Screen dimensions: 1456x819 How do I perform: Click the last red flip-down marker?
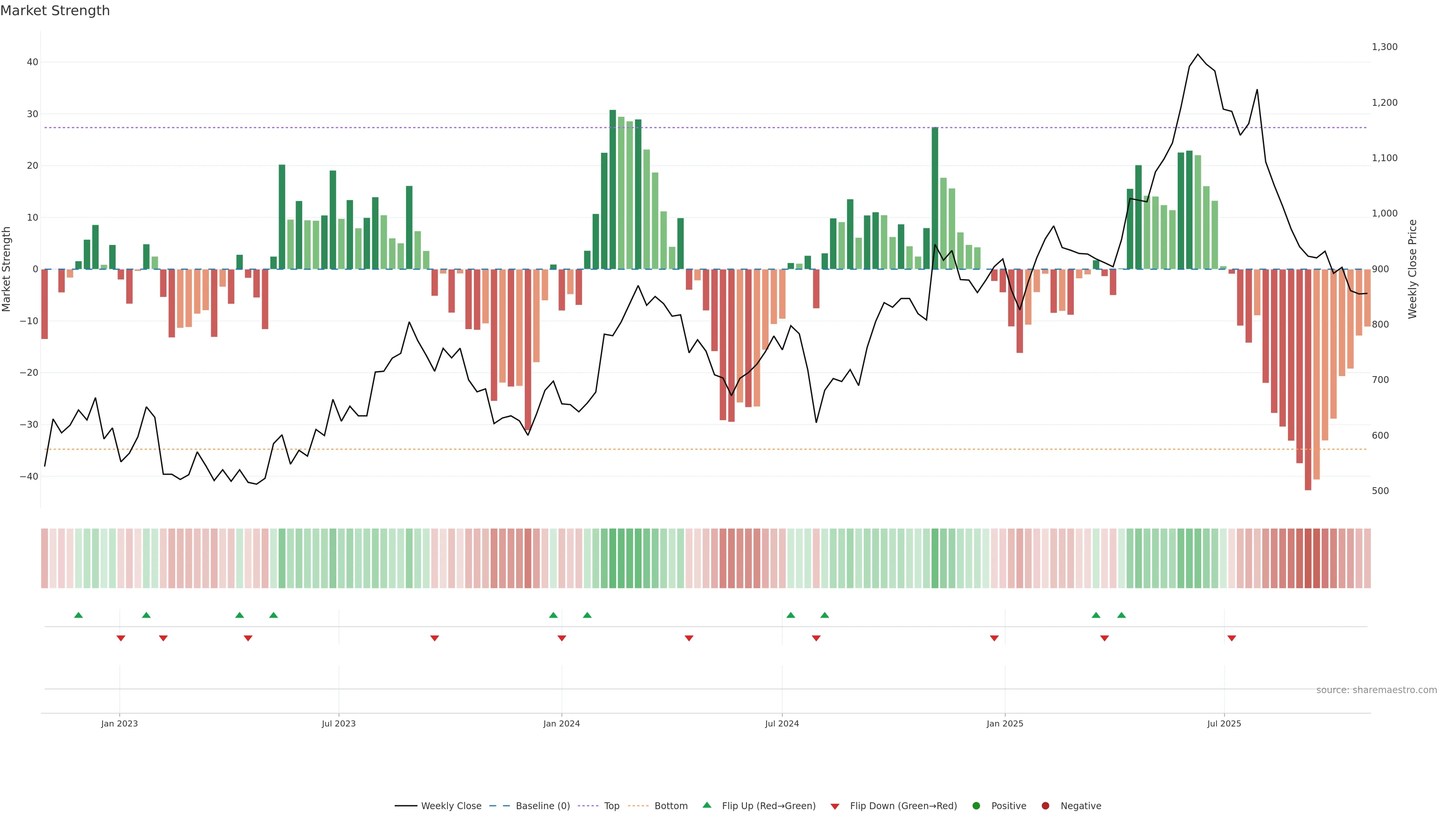(x=1232, y=638)
